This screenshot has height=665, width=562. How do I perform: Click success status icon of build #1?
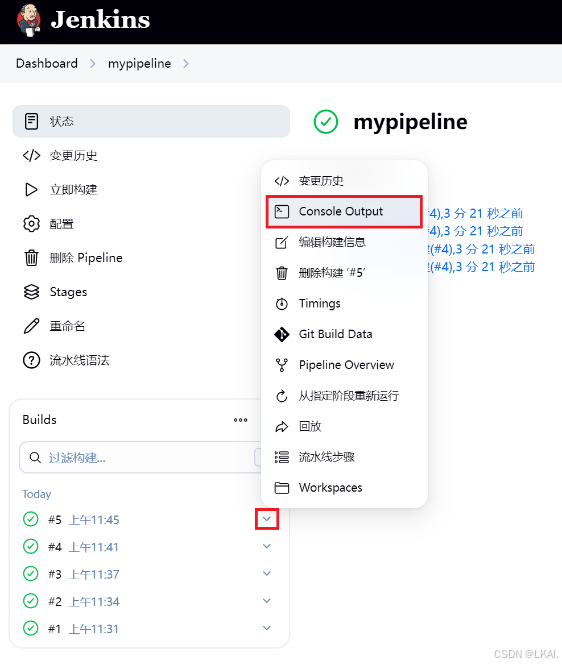pos(31,628)
